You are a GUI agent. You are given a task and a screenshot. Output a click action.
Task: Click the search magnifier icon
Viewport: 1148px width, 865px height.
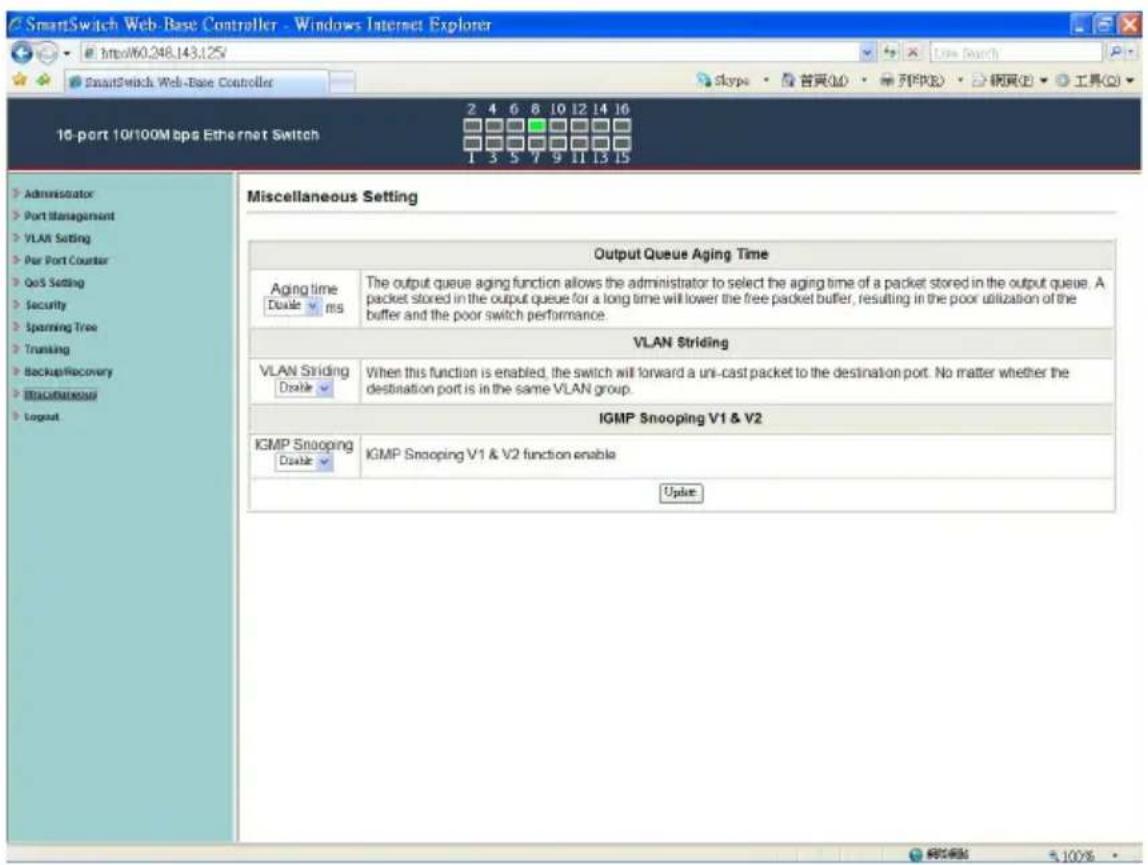(x=1116, y=53)
